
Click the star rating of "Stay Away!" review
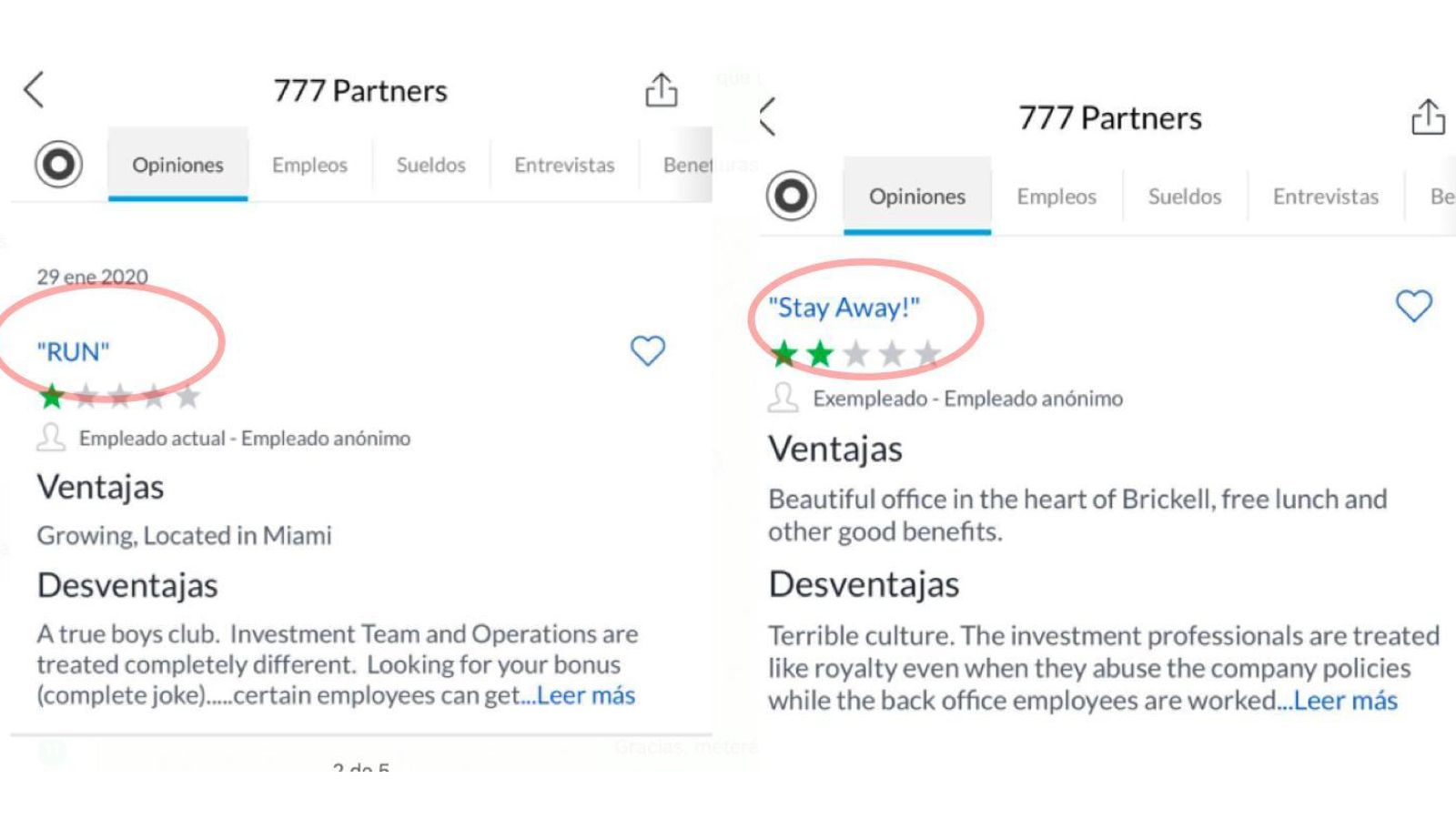[x=854, y=353]
